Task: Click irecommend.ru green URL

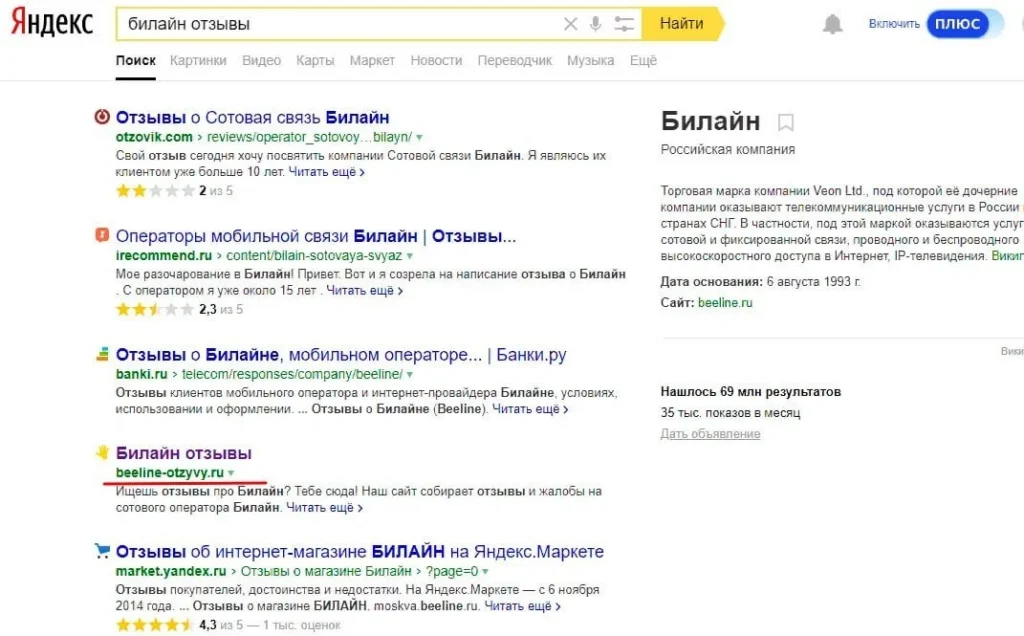Action: (x=164, y=255)
